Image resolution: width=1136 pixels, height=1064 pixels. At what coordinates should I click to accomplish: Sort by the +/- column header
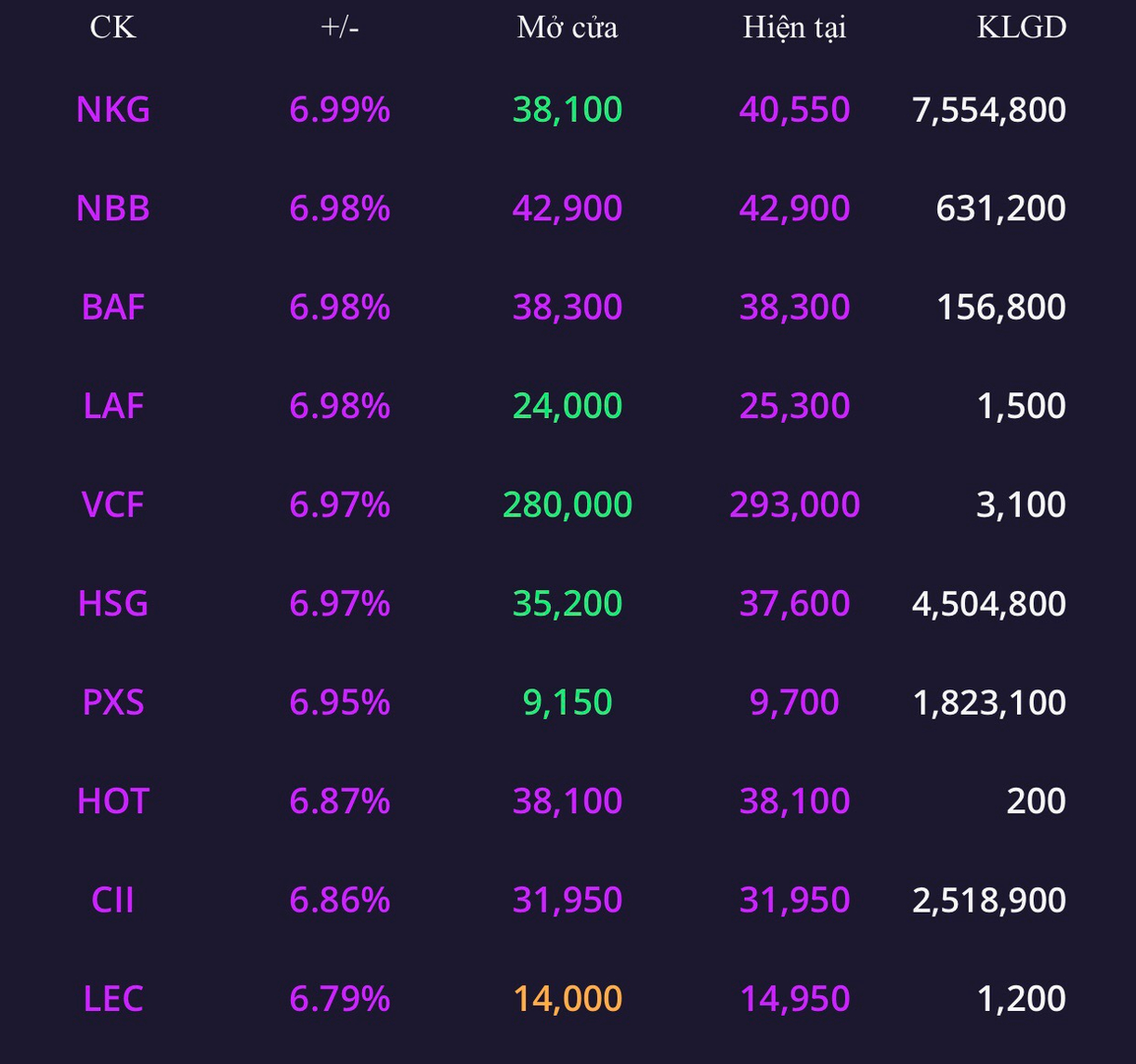pyautogui.click(x=339, y=27)
